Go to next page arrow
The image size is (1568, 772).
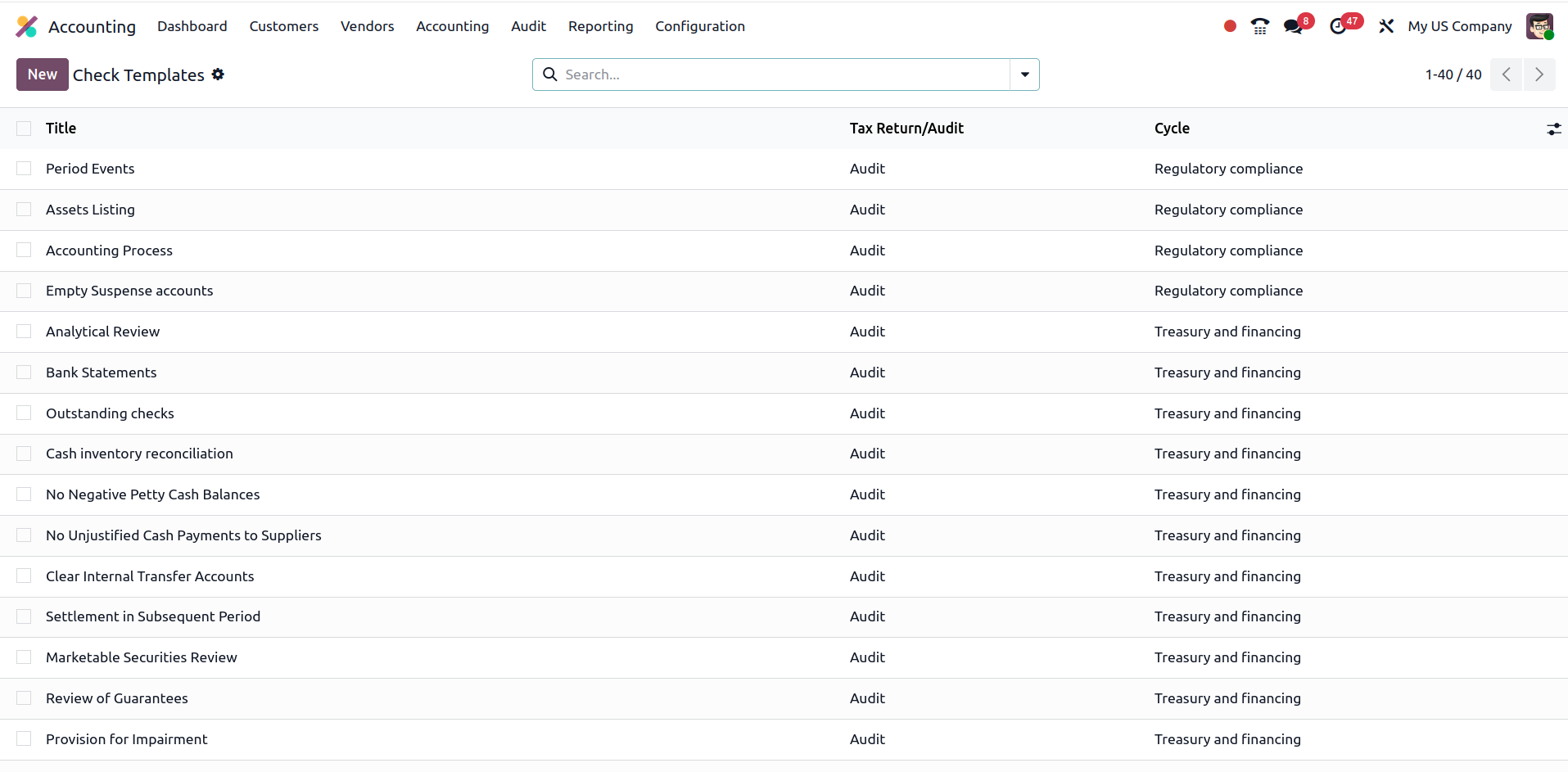coord(1539,74)
